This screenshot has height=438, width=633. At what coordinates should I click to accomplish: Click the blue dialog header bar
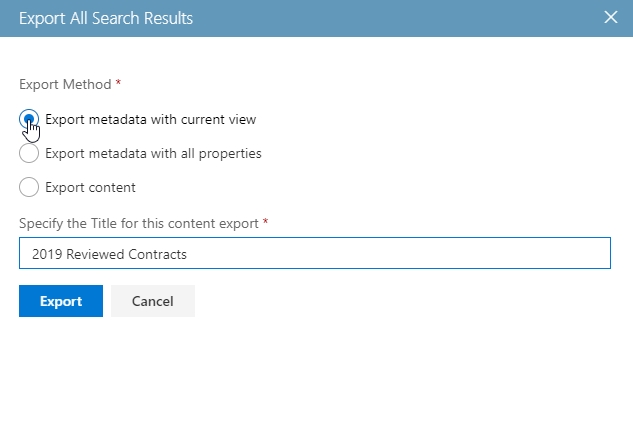[x=400, y=18]
